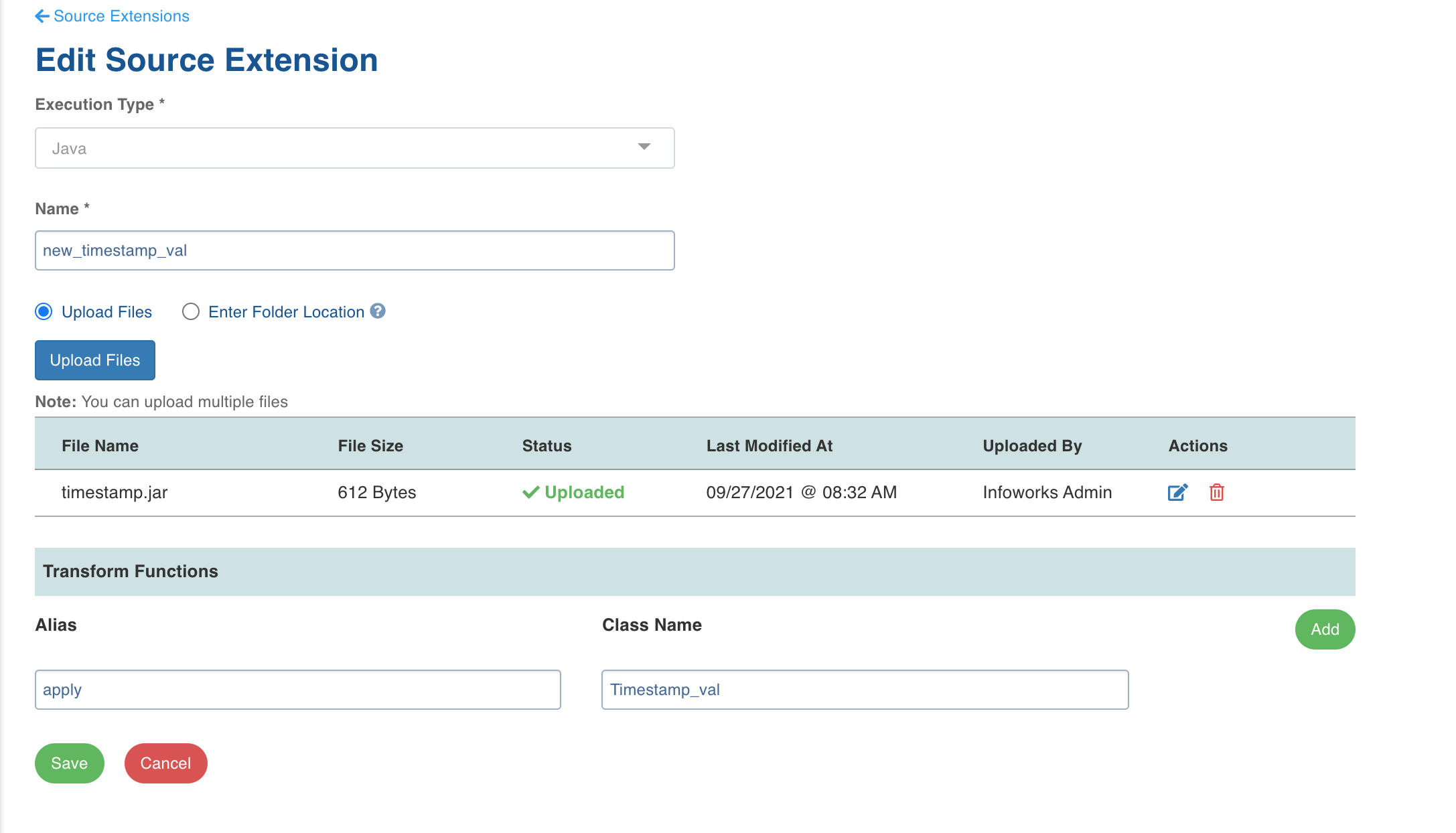Screen dimensions: 1456x833
Task: Click the help question mark icon
Action: click(x=378, y=311)
